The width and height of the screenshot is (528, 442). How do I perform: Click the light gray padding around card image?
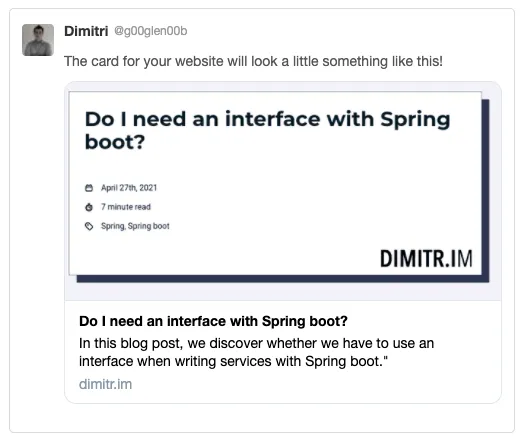pyautogui.click(x=283, y=291)
